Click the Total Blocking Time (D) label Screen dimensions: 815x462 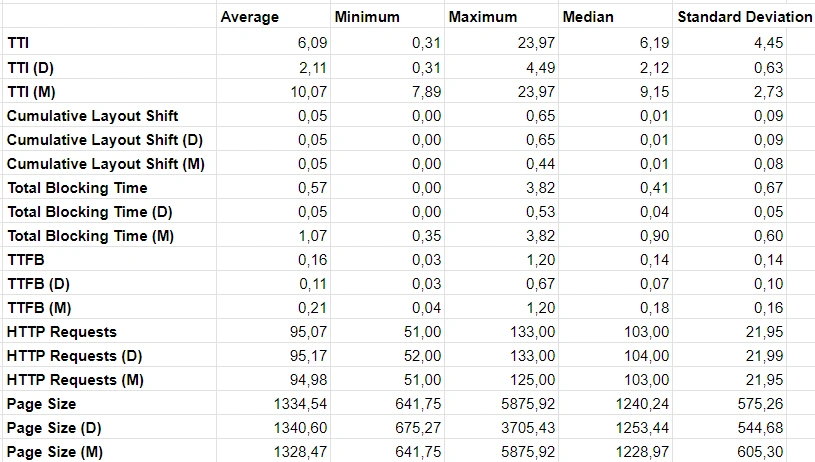tap(90, 212)
